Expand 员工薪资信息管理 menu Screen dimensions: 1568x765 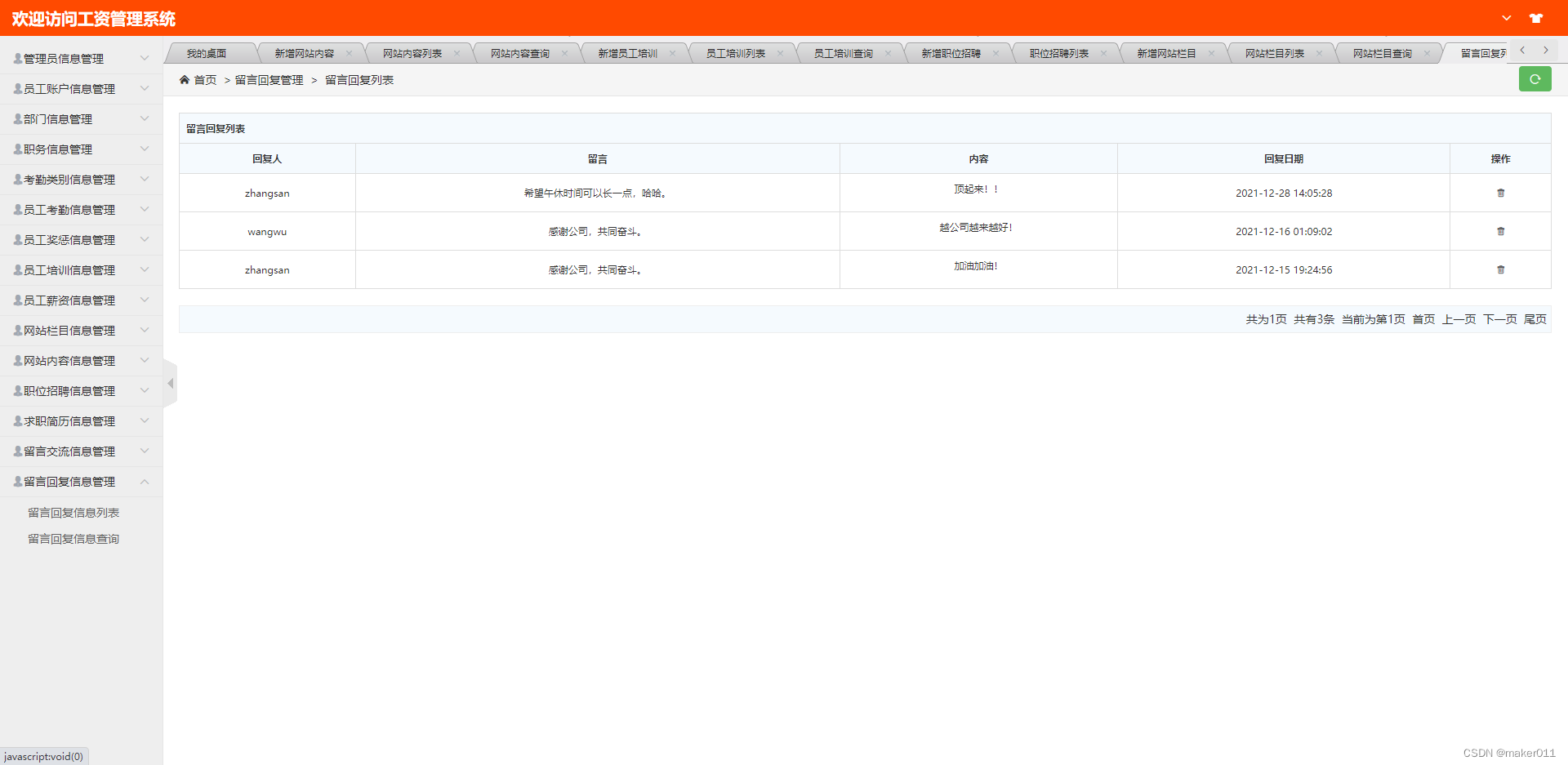point(81,300)
